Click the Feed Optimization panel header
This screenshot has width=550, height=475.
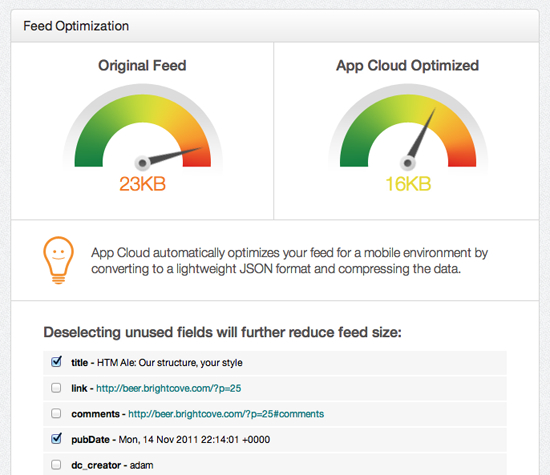(x=275, y=26)
